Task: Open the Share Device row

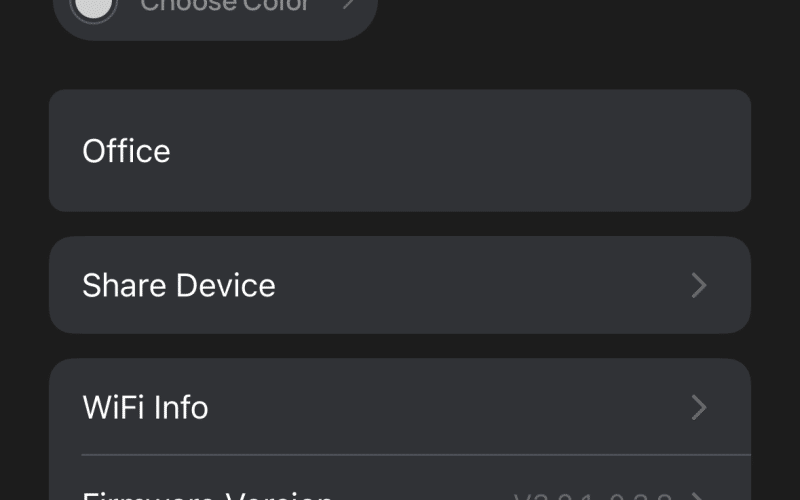Action: pos(399,285)
